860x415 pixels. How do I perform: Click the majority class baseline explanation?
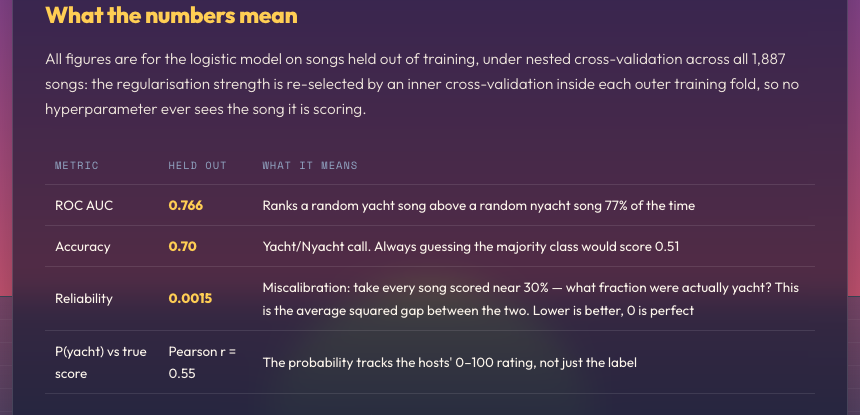(x=471, y=247)
